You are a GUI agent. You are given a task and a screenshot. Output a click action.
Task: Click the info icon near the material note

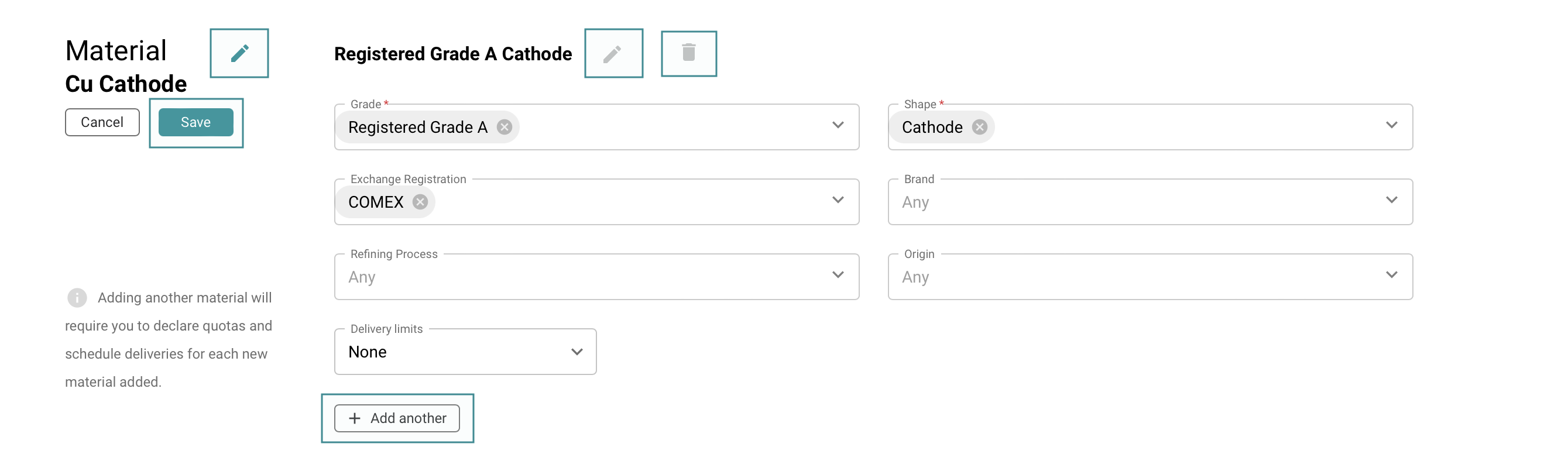(77, 298)
